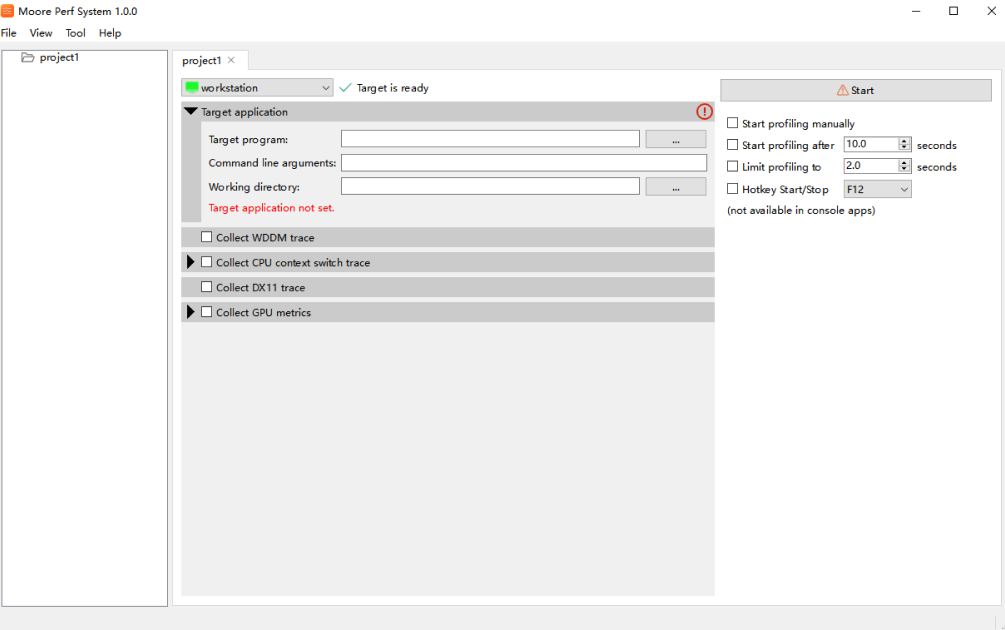The image size is (1005, 630).
Task: Collapse the Target application section
Action: pyautogui.click(x=191, y=112)
